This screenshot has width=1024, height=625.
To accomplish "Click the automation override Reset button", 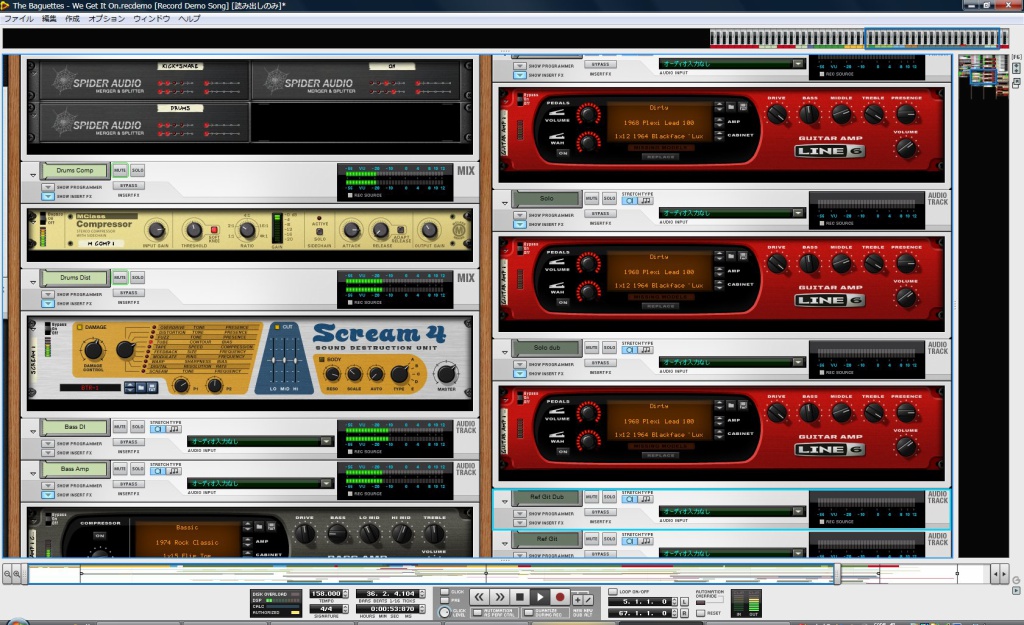I will (x=701, y=613).
